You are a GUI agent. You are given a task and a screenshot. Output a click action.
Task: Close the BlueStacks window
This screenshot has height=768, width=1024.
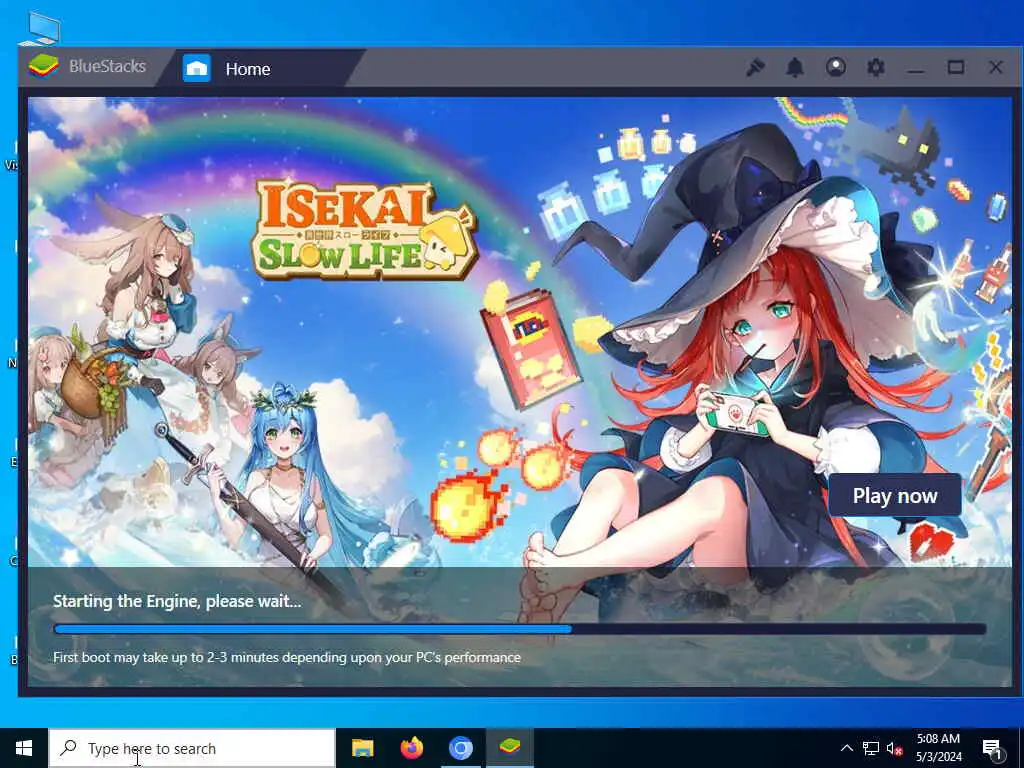[x=995, y=67]
